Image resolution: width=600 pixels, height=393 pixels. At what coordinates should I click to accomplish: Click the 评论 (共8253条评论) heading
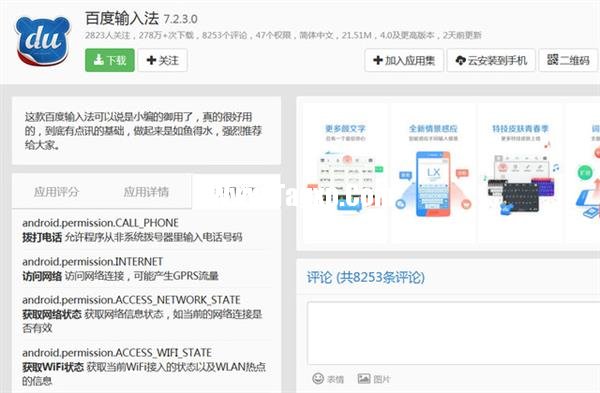[366, 277]
